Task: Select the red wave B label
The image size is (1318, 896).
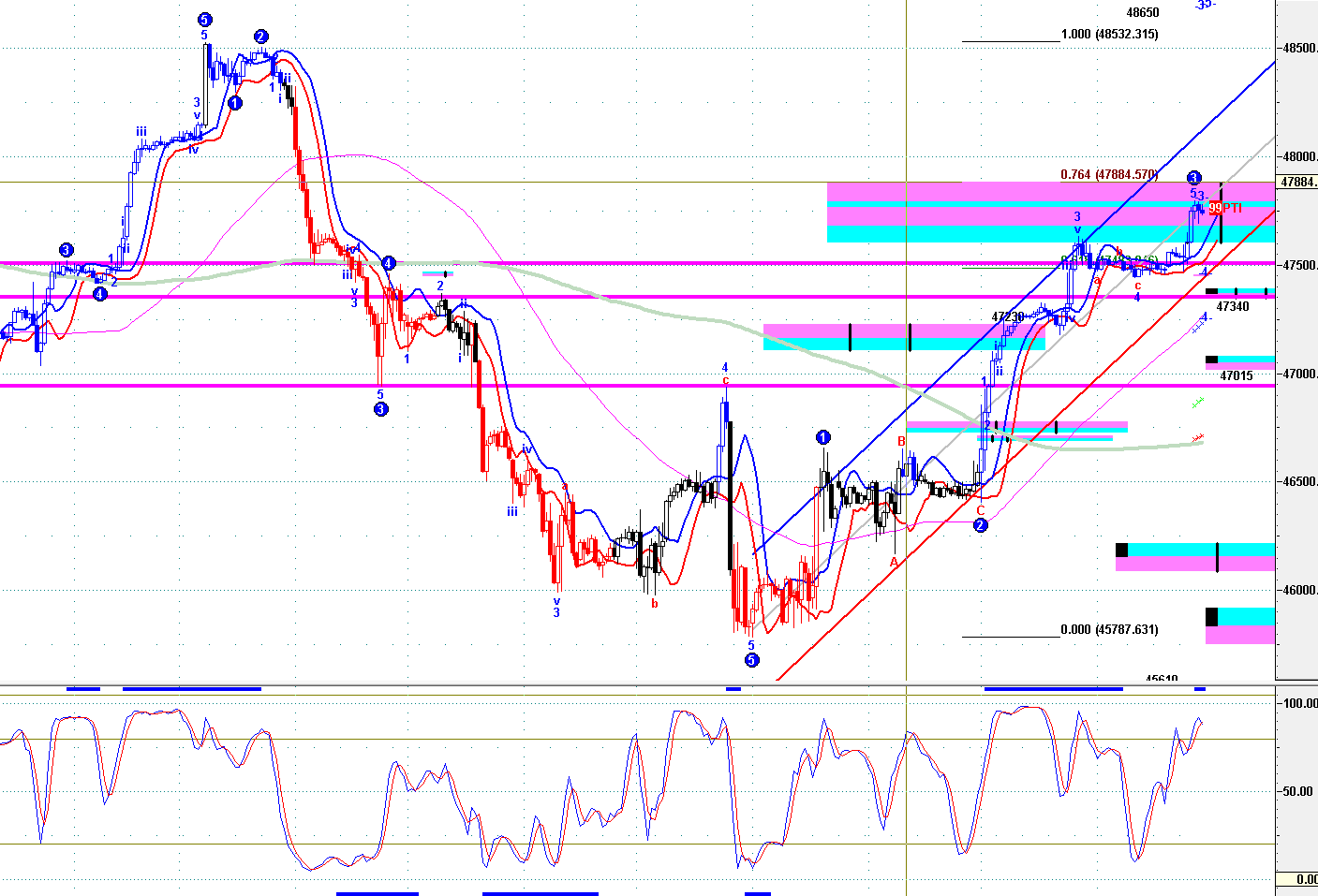Action: coord(901,441)
